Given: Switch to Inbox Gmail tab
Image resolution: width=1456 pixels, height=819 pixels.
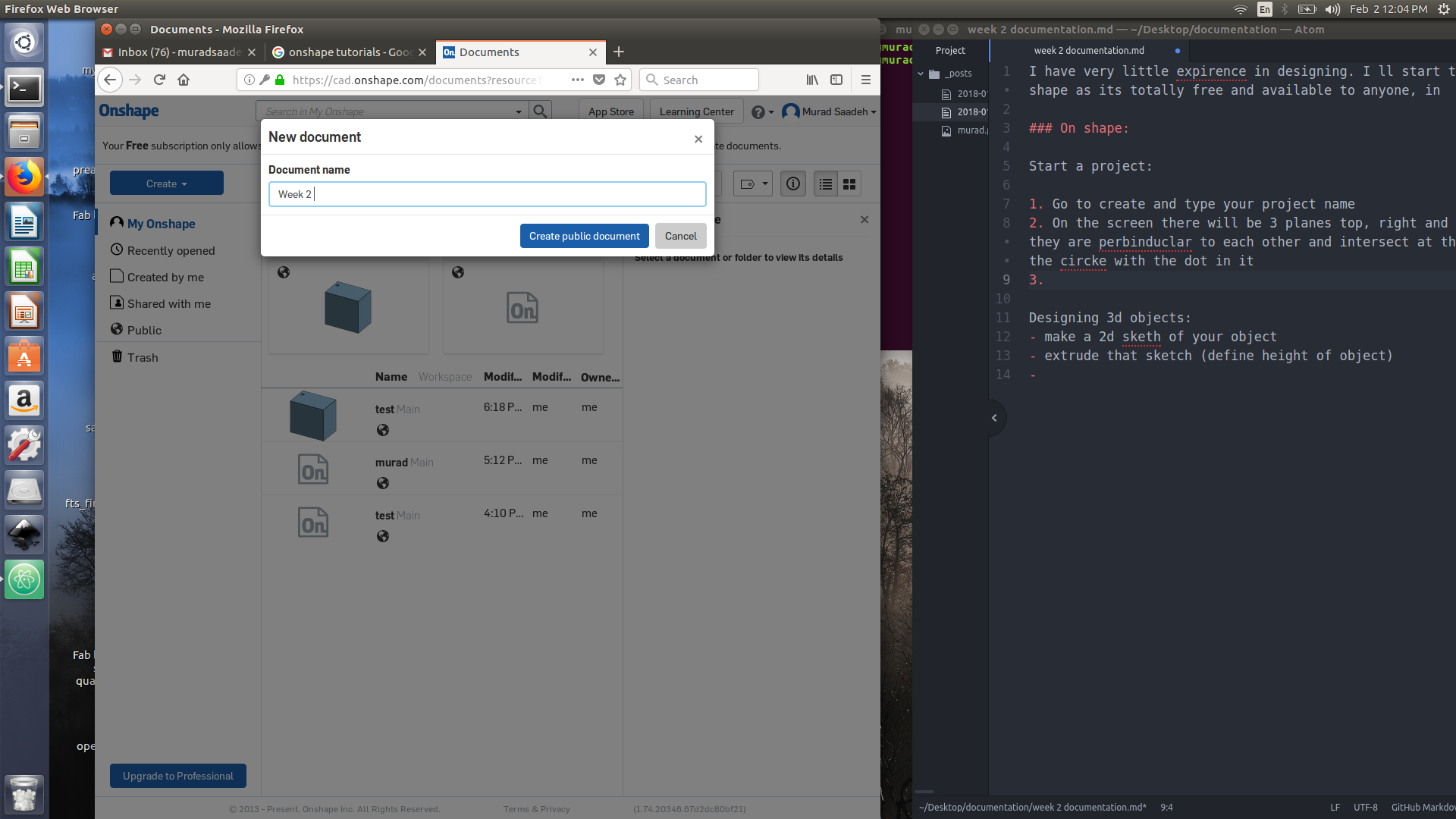Looking at the screenshot, I should (x=180, y=52).
